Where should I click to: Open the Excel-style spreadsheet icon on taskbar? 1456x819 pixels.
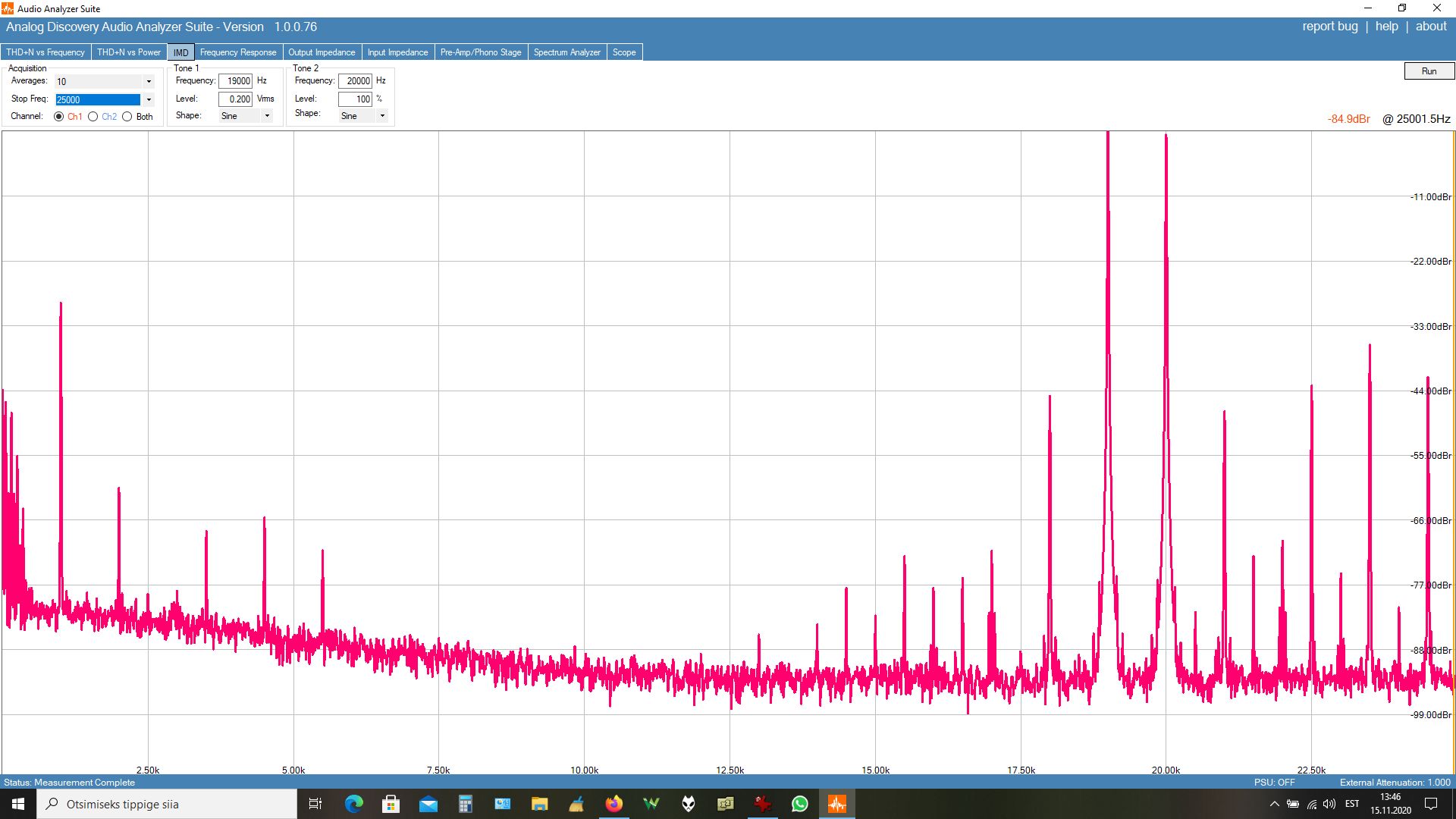coord(725,804)
